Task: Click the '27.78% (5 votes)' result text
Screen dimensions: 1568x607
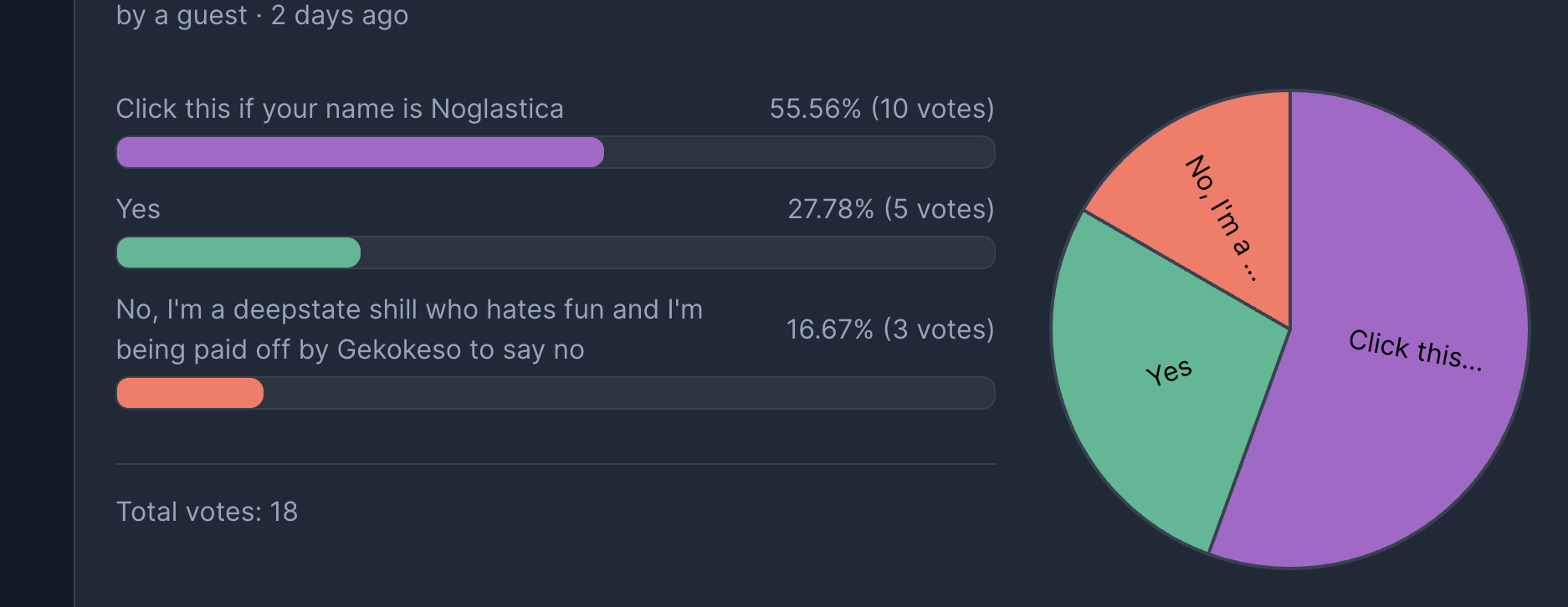Action: (891, 209)
